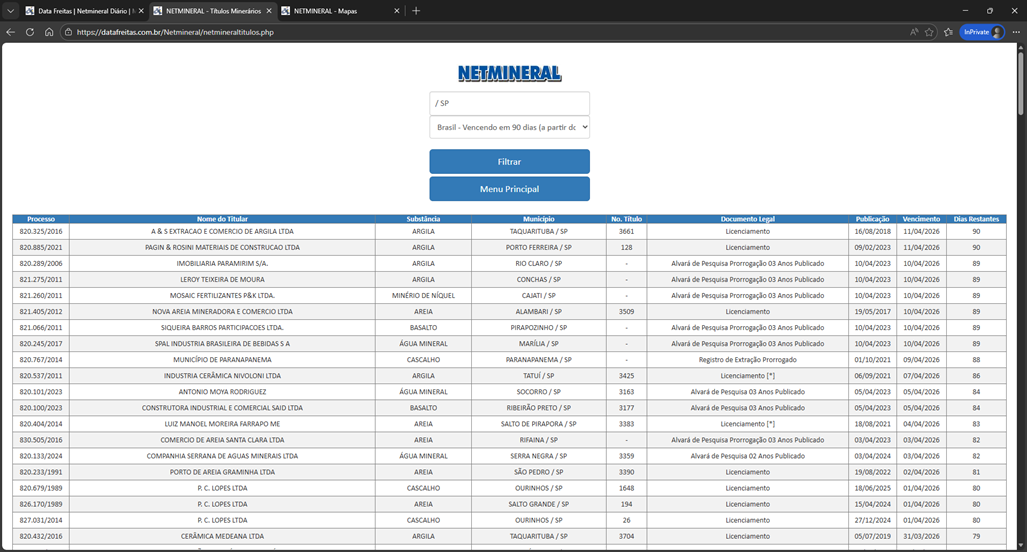This screenshot has width=1027, height=552.
Task: Click INDUSTRIA CERÂMICA NIVOLONI LTDA cell
Action: pos(222,376)
